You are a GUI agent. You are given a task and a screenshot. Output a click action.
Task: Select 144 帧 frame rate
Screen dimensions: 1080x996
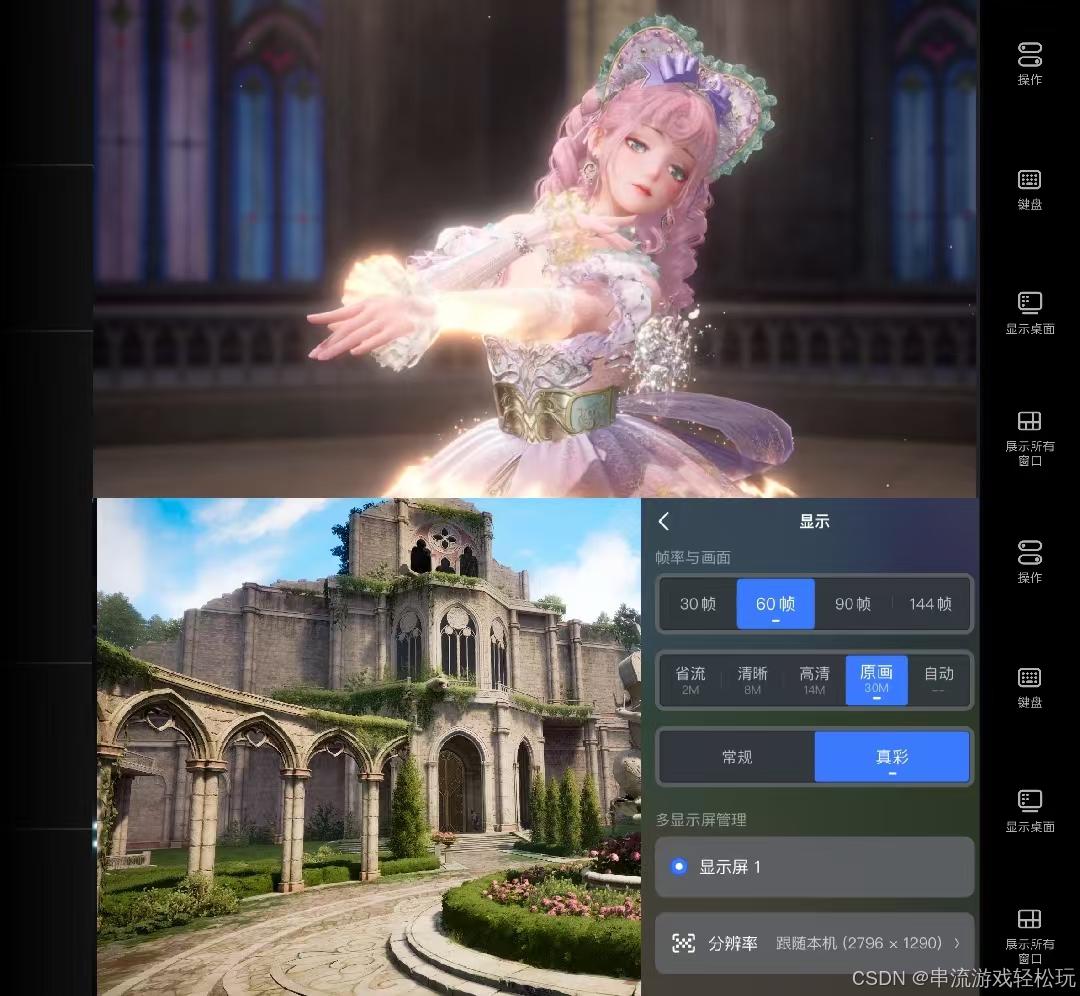[931, 604]
